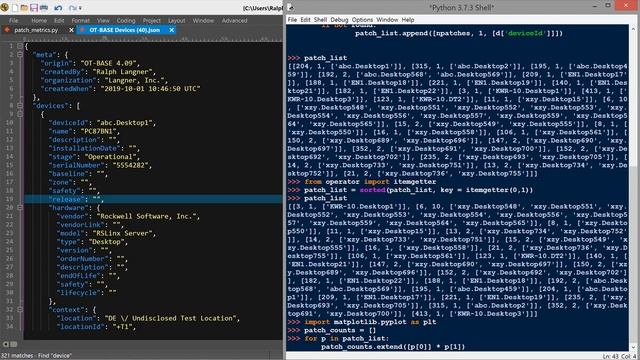Screen dimensions: 640x360
Task: Open the Project tab
Action: point(151,20)
